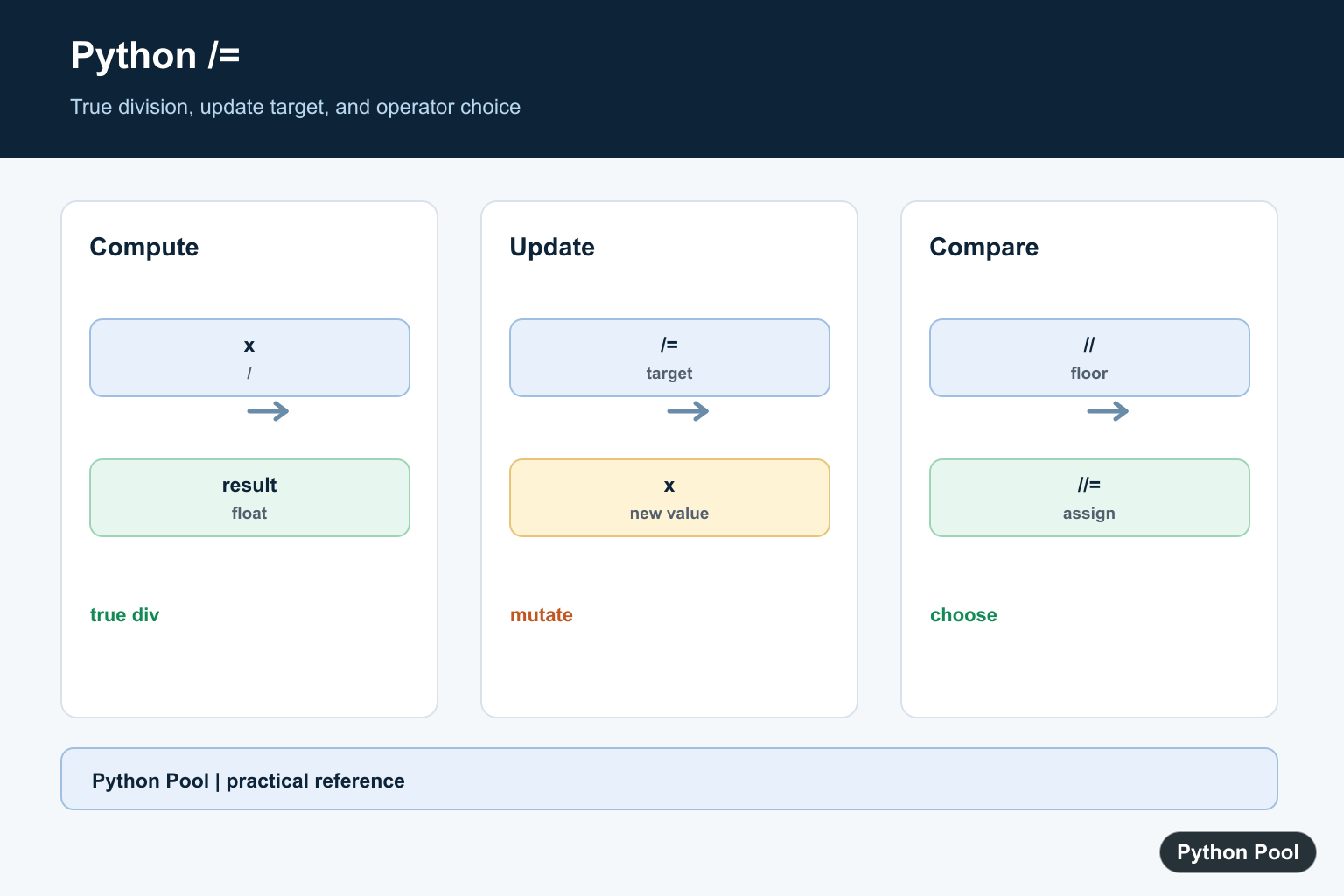The width and height of the screenshot is (1344, 896).
Task: Click the 'result float' green box
Action: (x=249, y=498)
